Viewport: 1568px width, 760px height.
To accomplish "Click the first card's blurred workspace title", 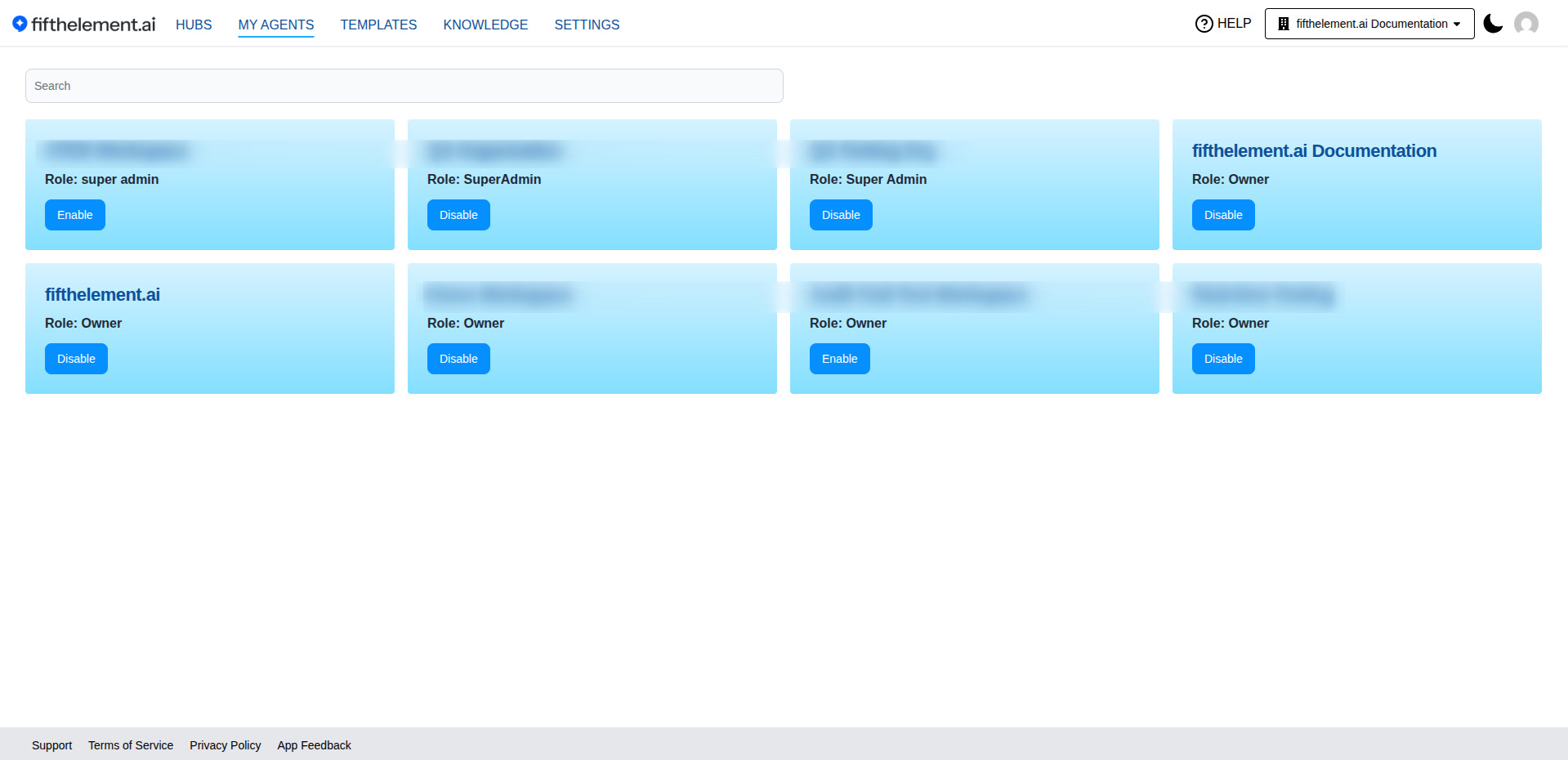I will pyautogui.click(x=116, y=151).
